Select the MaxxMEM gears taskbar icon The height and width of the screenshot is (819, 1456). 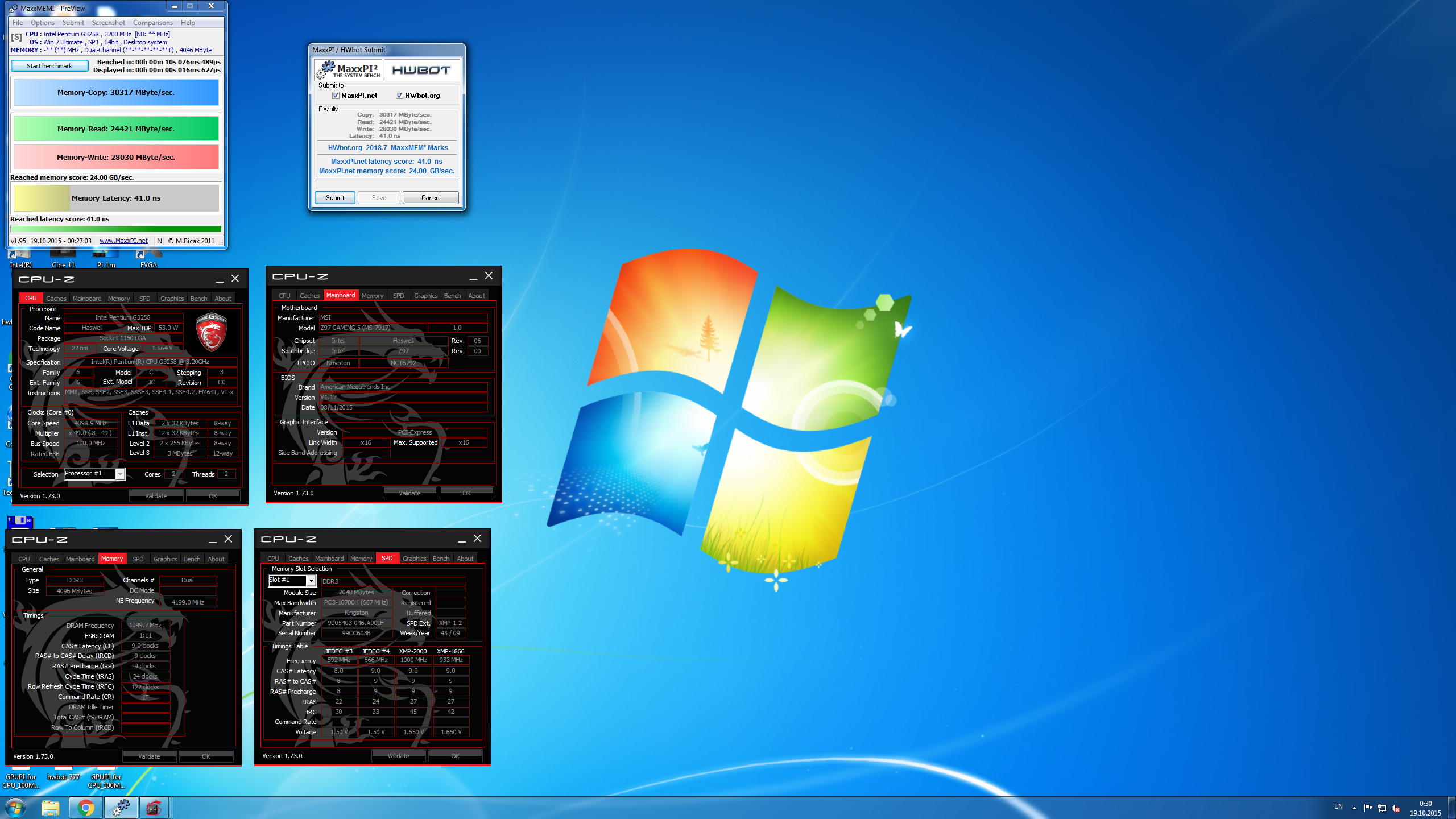click(x=121, y=808)
